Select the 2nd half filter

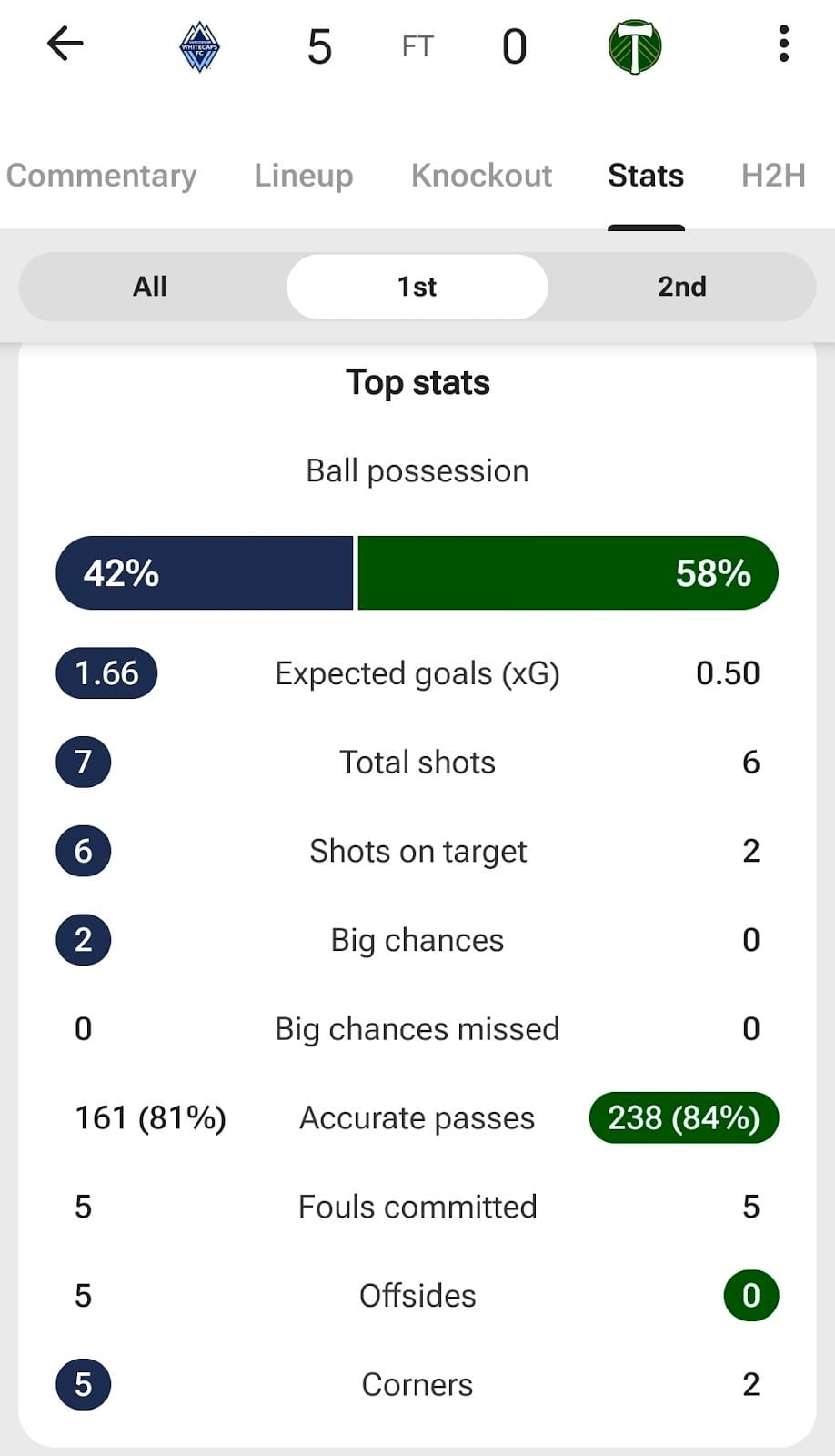(682, 287)
